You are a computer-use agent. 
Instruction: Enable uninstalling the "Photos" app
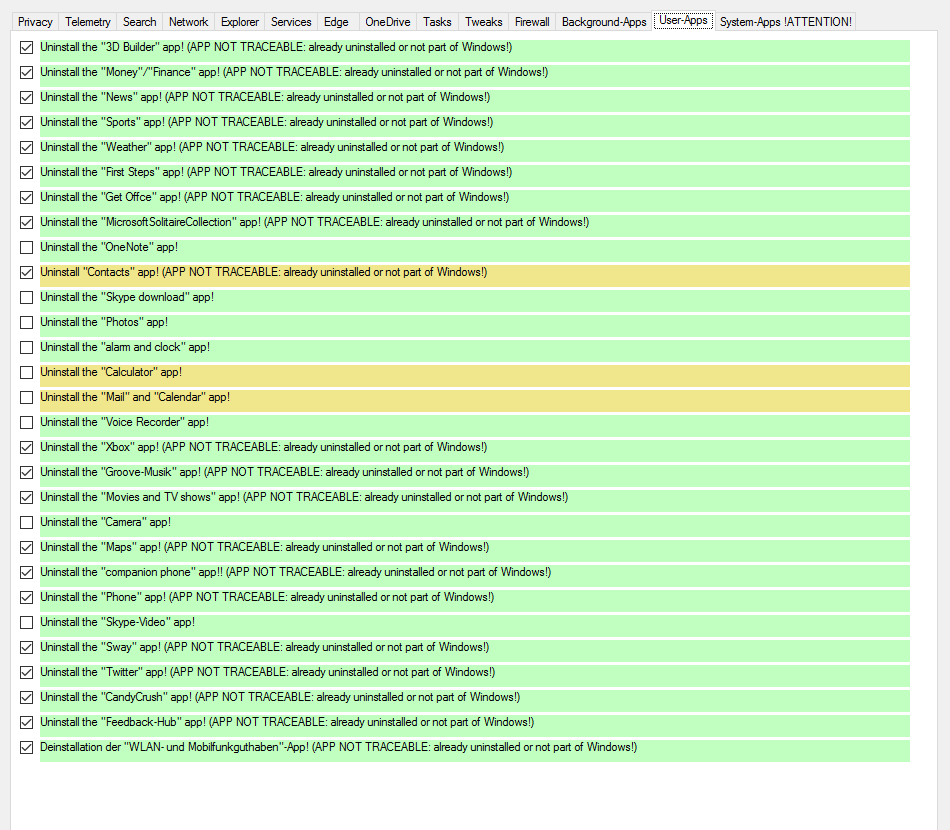coord(26,322)
